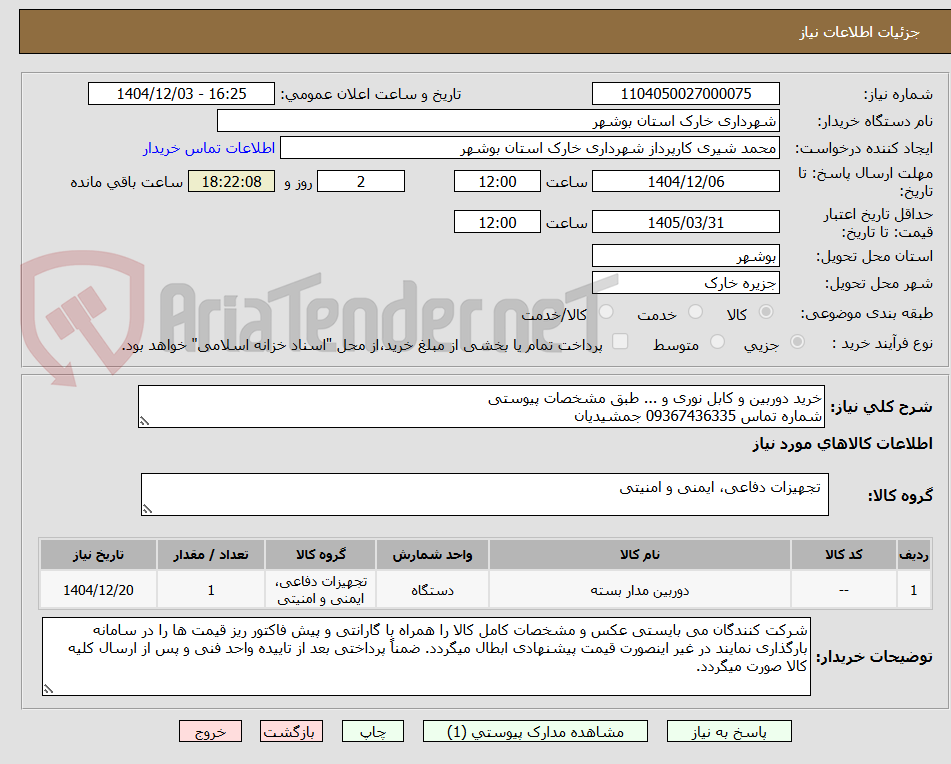Click the شماره نیاز number field
Screen dimensions: 951x764
coord(685,94)
